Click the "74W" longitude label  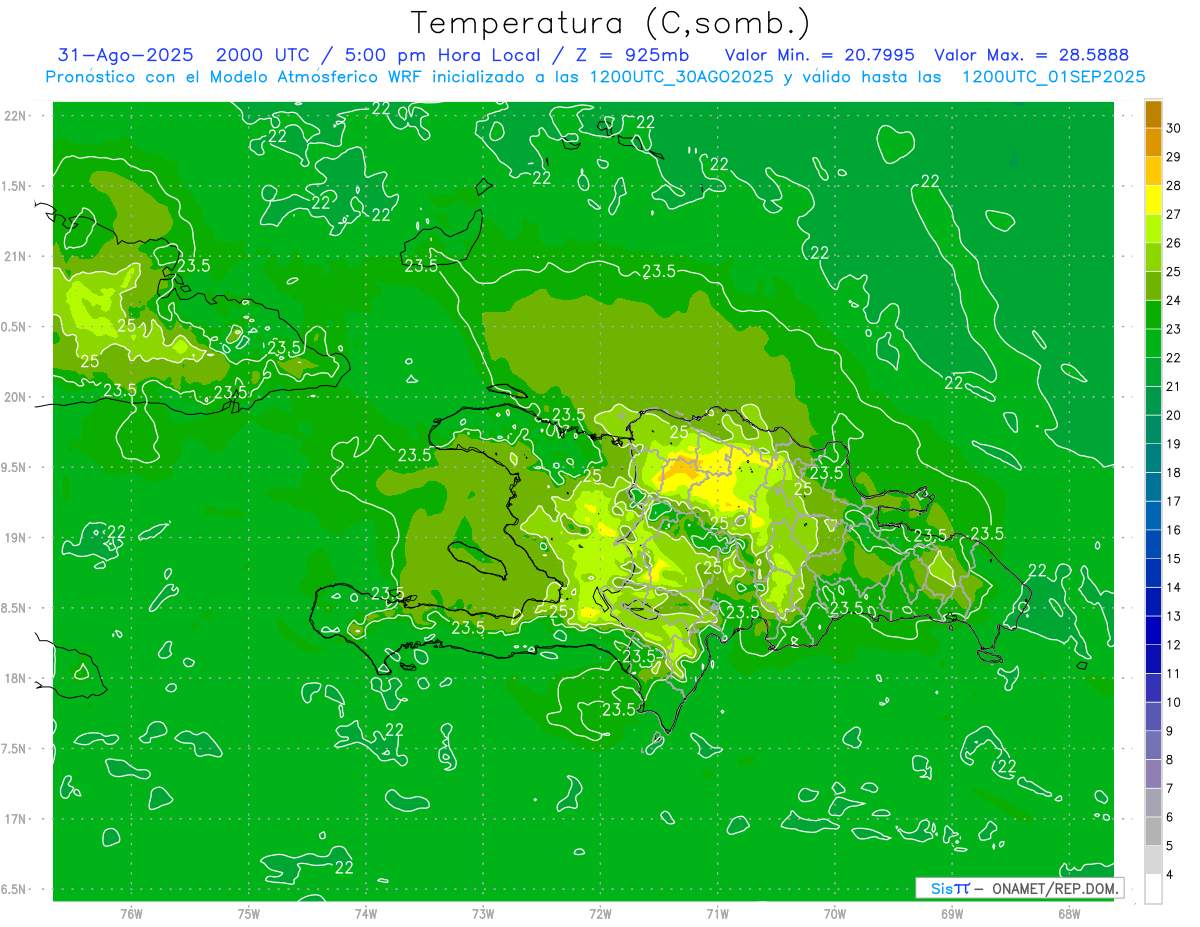(366, 913)
